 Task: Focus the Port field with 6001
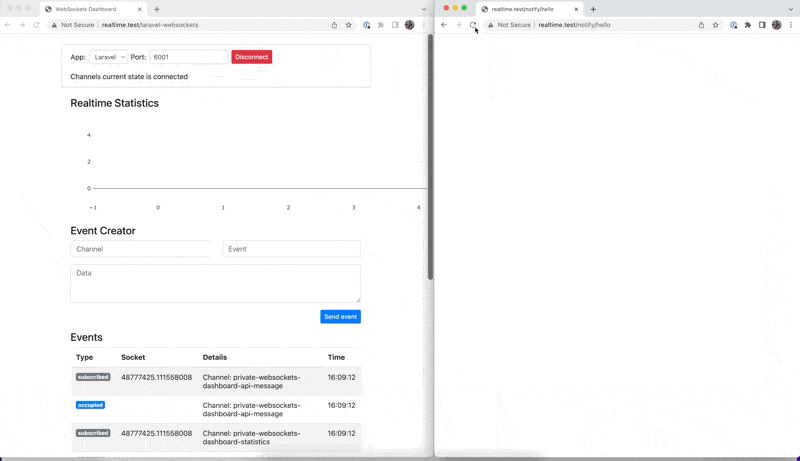pyautogui.click(x=189, y=57)
